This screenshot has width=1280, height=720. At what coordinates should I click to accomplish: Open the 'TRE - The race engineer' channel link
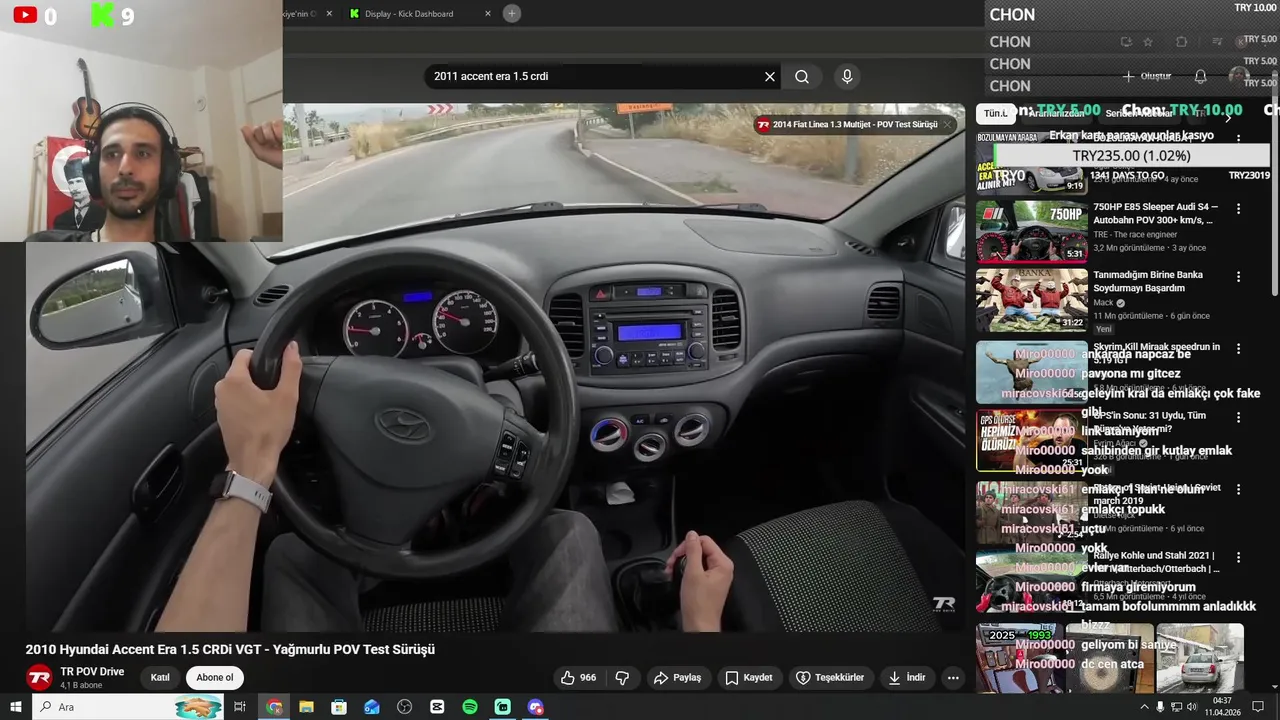[x=1135, y=235]
